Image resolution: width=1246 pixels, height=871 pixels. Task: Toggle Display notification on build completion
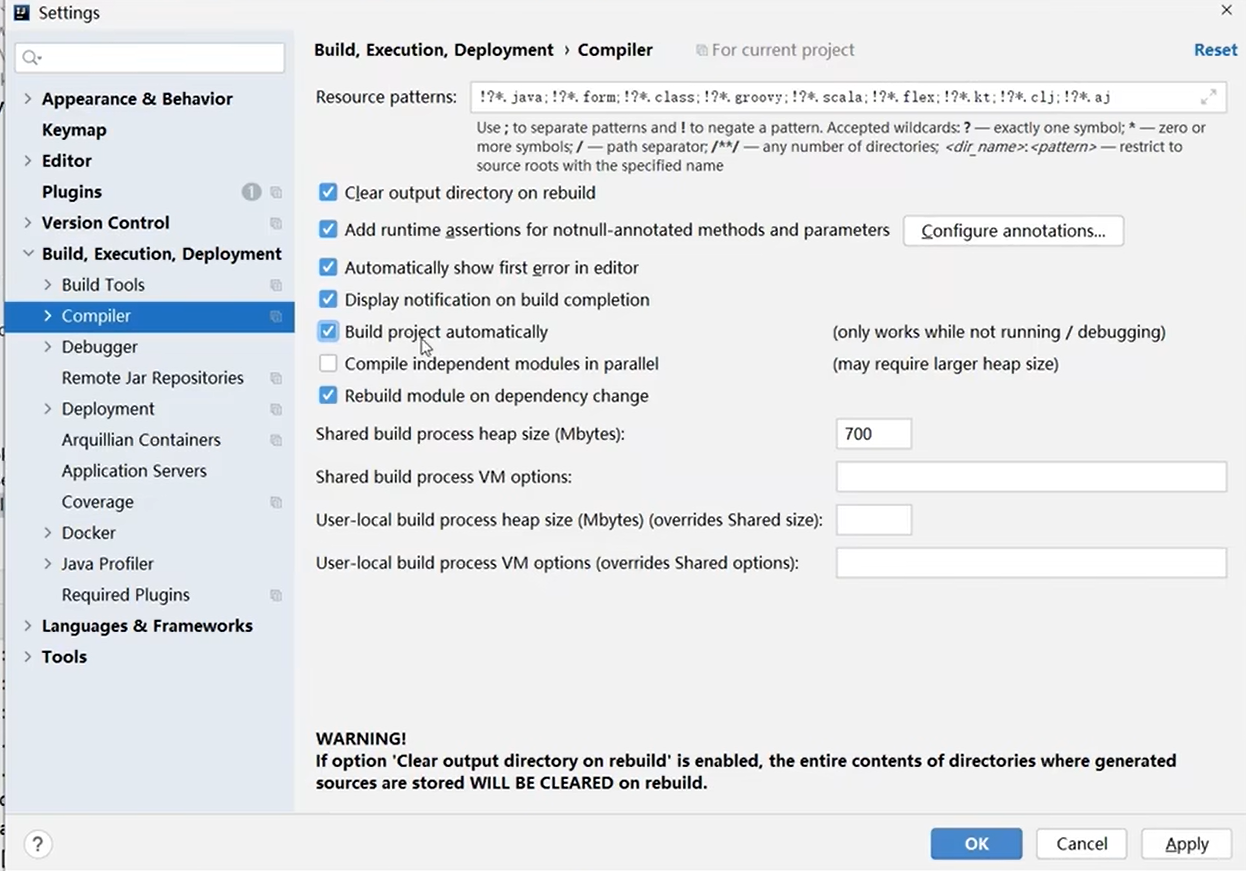tap(328, 299)
